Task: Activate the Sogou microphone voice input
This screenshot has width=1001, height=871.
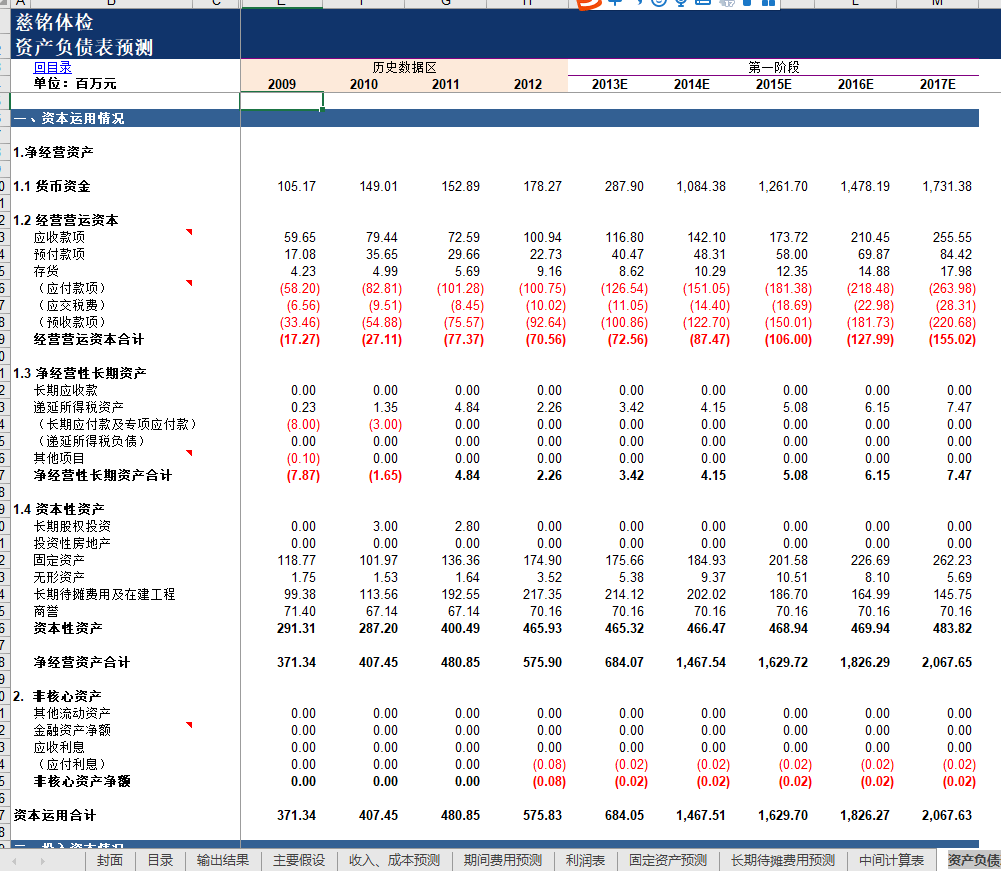Action: tap(680, 3)
